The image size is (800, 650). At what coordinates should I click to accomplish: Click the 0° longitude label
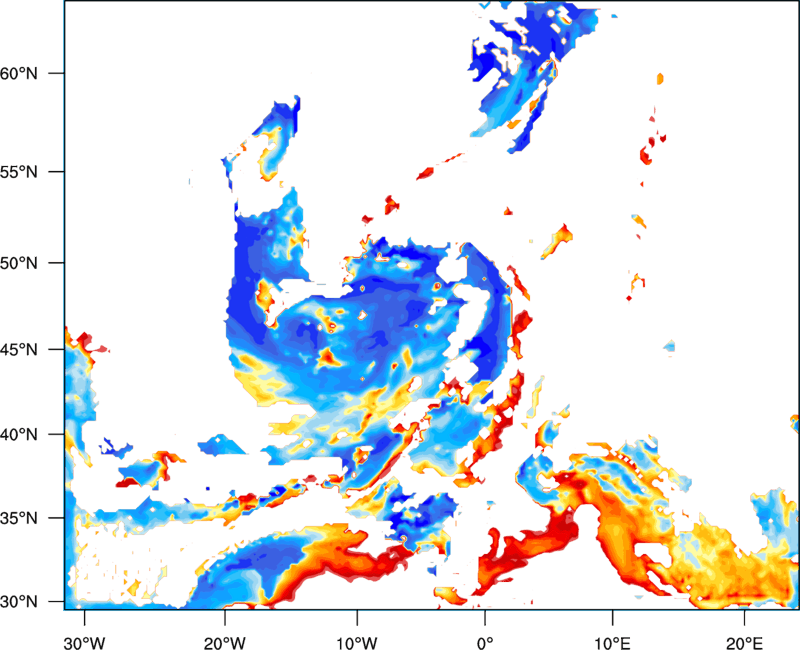[485, 643]
